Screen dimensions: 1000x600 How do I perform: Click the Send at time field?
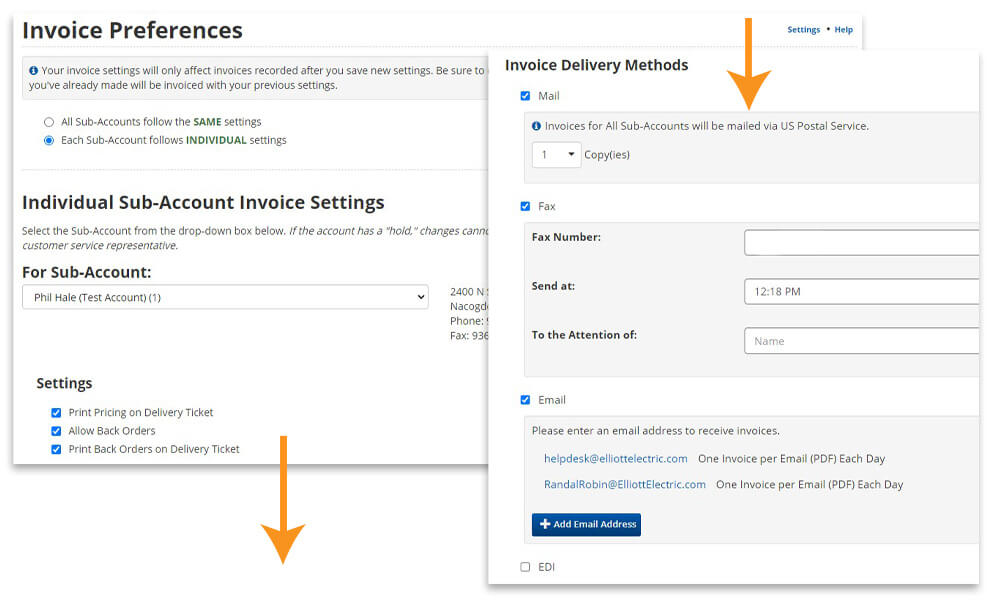[861, 291]
